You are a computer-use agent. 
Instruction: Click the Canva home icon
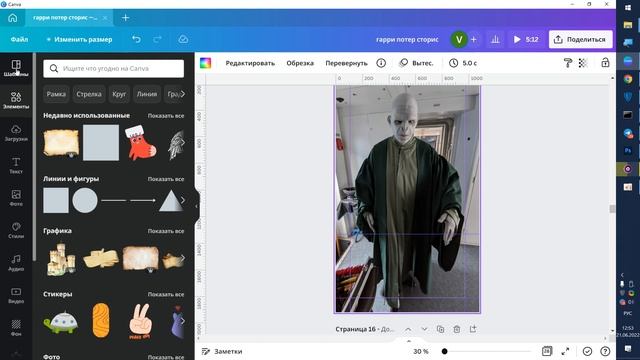(x=13, y=18)
